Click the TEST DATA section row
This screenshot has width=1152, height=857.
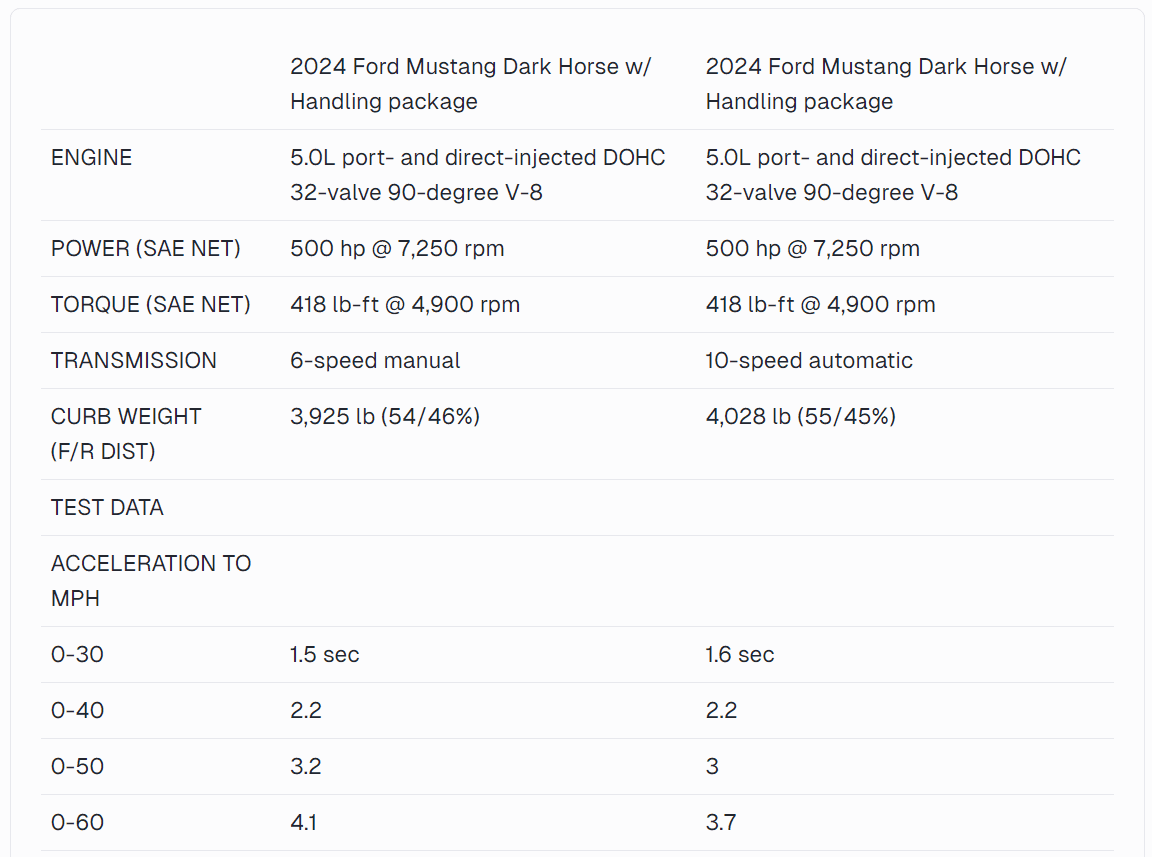(x=577, y=507)
